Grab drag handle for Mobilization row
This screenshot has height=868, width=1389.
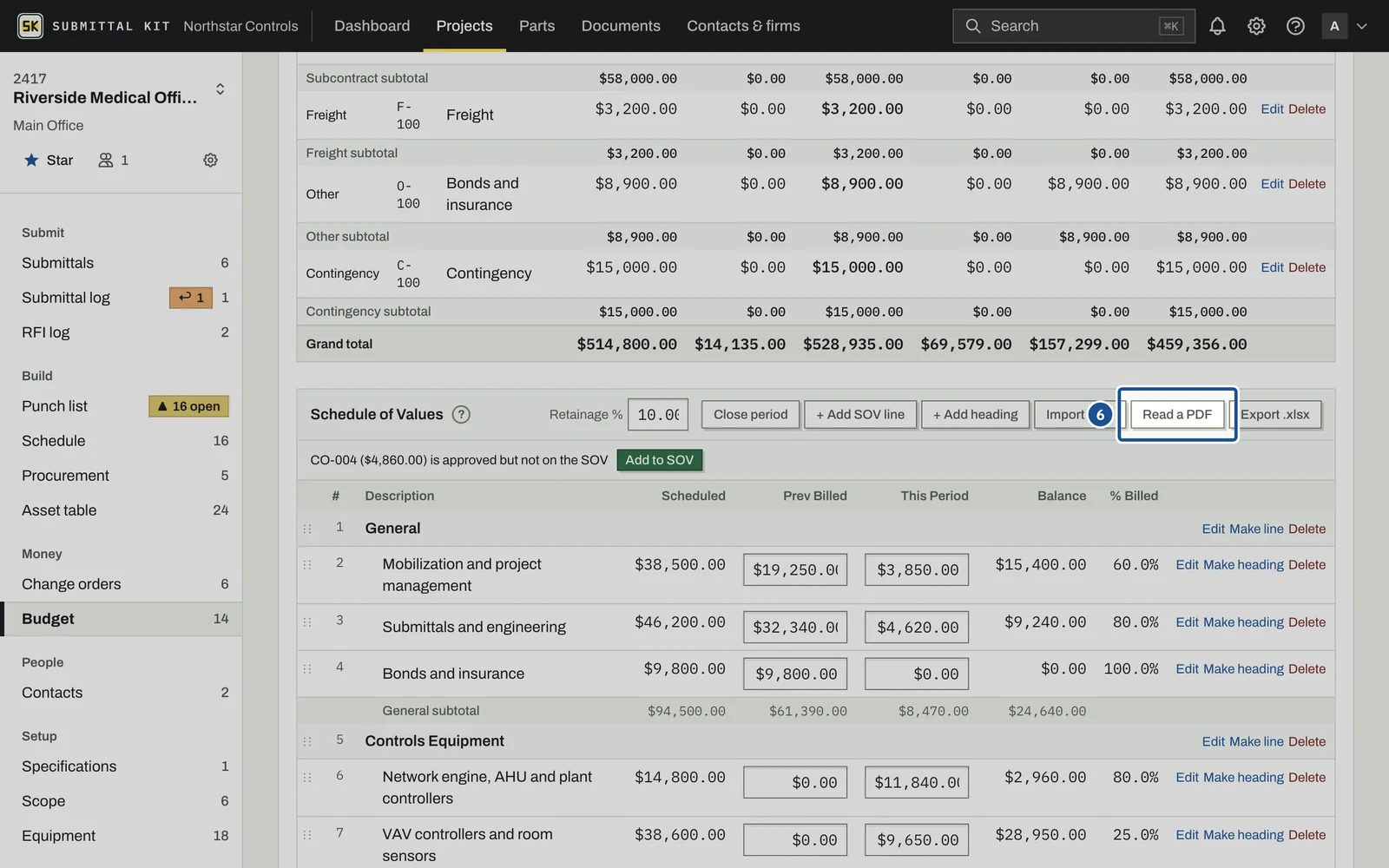pos(306,564)
